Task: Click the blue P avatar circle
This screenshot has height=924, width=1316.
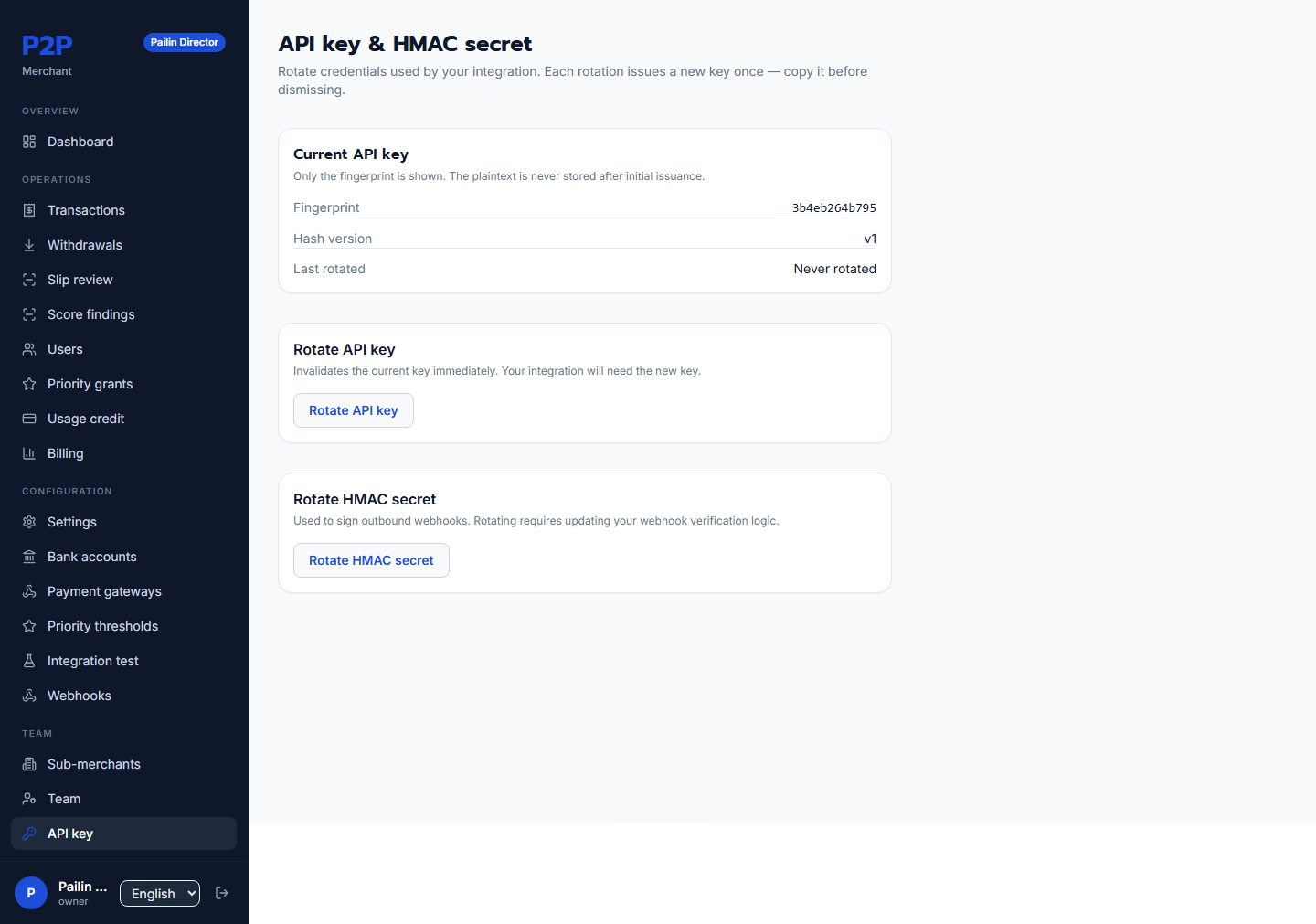Action: 31,893
